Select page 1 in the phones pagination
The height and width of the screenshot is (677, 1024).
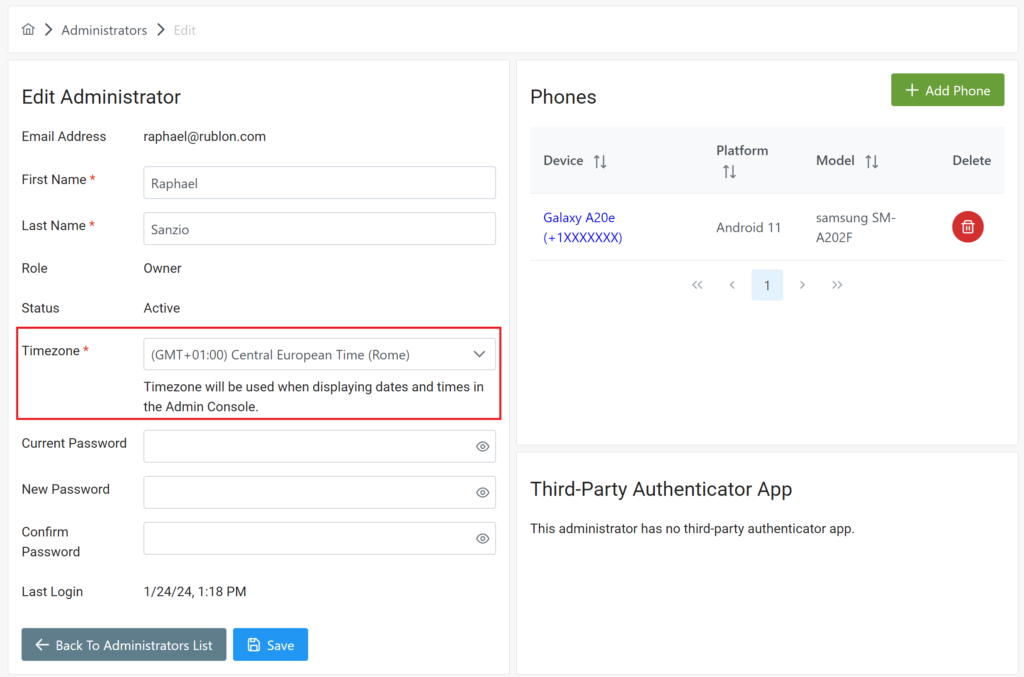coord(767,284)
